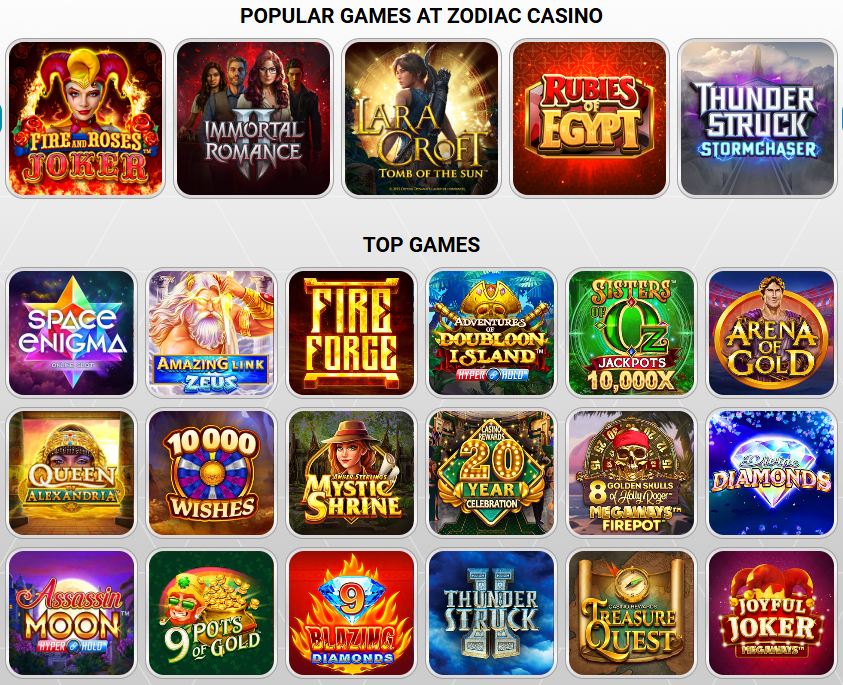Screen dimensions: 843x685
Task: Open the Space Enigma slot
Action: (72, 333)
